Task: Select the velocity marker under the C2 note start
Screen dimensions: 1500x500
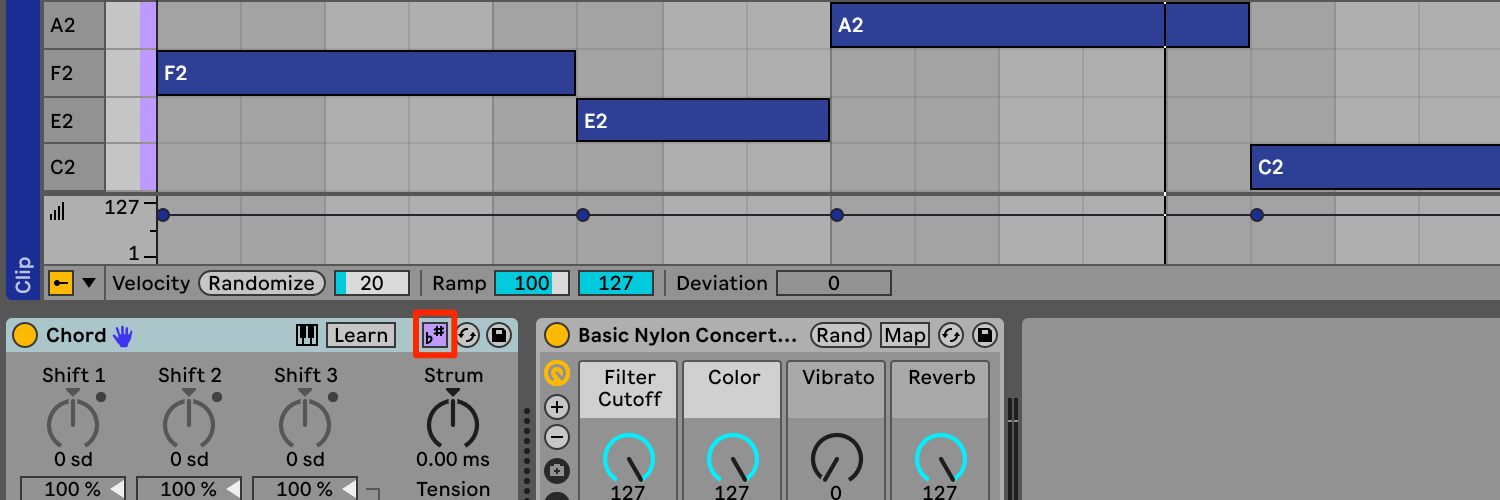Action: (1257, 215)
